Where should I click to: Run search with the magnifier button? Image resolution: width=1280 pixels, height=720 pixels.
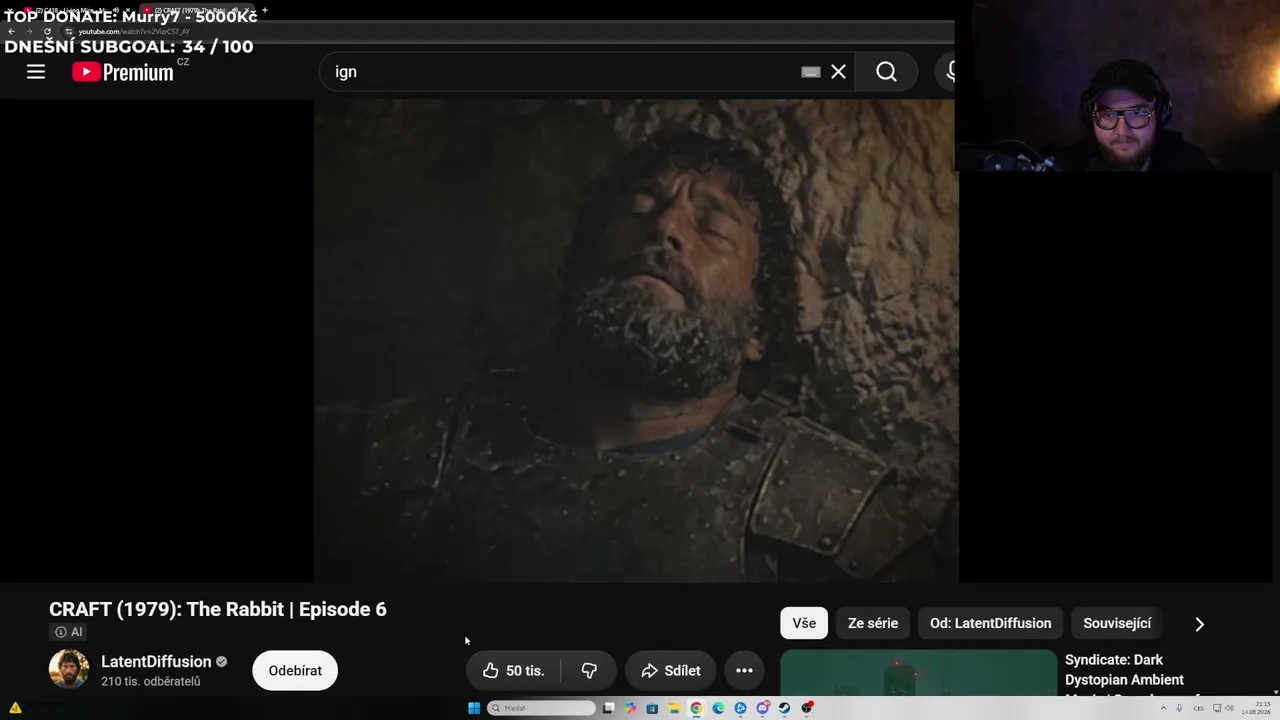(x=886, y=72)
